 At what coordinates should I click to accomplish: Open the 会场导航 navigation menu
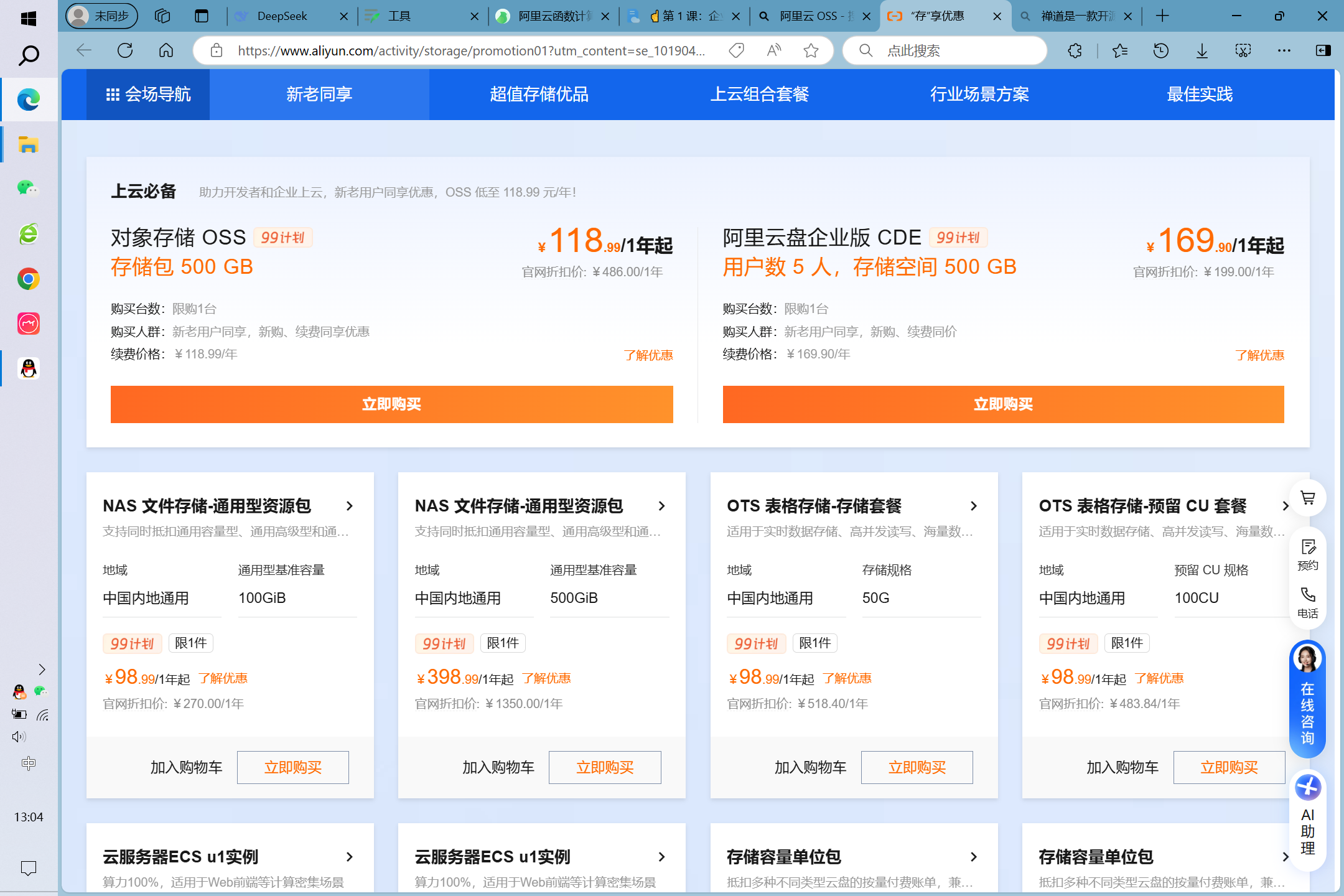pos(148,95)
